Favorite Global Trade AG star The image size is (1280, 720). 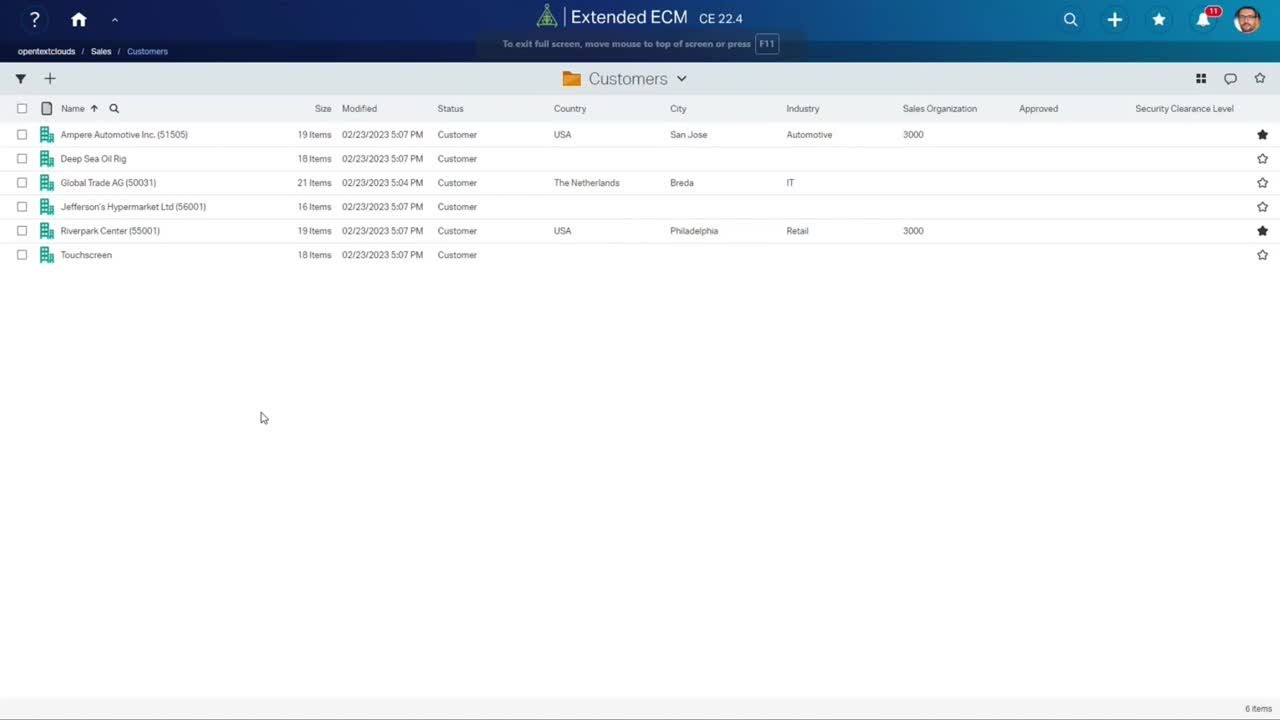pyautogui.click(x=1262, y=183)
